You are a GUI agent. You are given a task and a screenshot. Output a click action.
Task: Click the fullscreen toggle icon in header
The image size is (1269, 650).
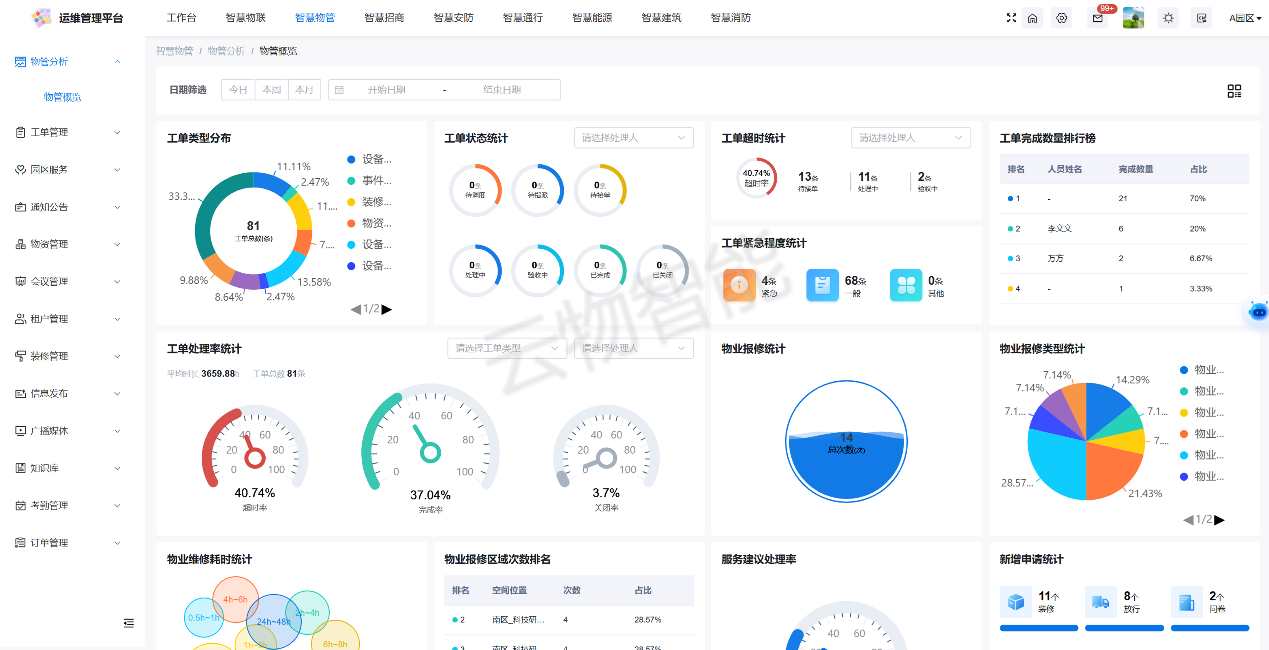[1011, 18]
